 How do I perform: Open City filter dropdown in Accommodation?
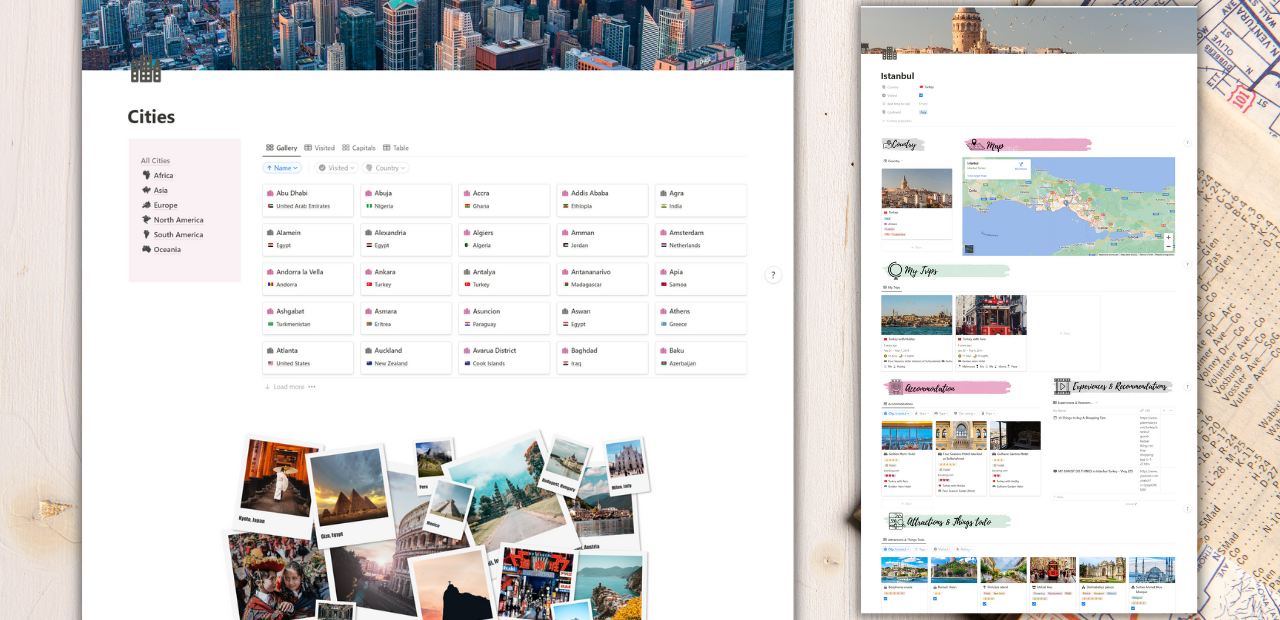click(896, 413)
